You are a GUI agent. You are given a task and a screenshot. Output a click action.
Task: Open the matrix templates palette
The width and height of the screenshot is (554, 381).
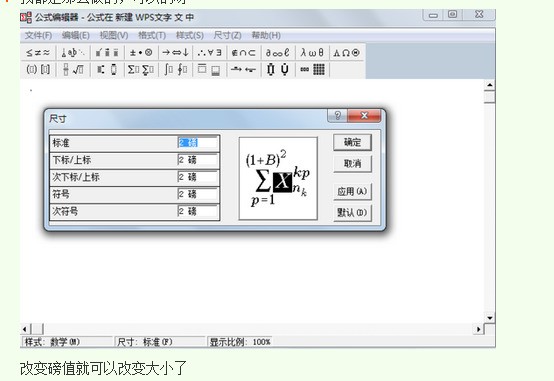coord(312,69)
